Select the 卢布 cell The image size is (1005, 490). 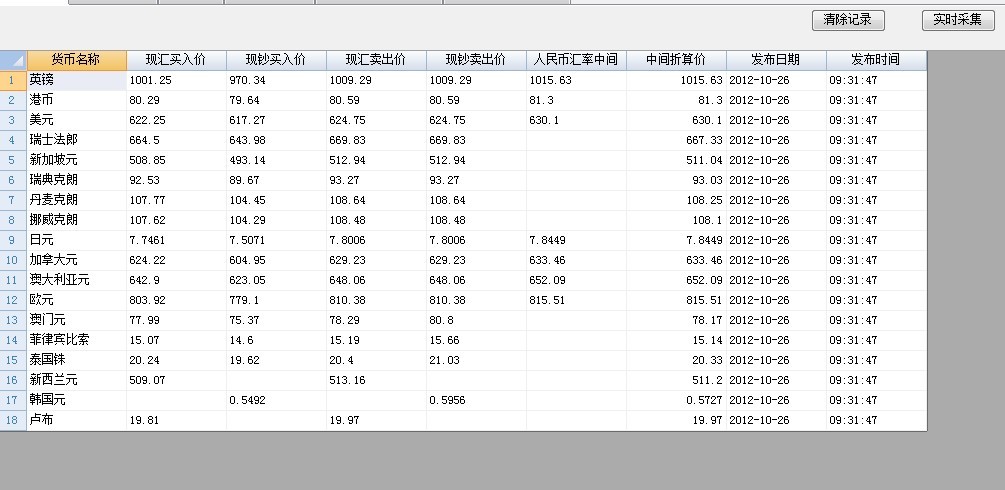pyautogui.click(x=77, y=420)
